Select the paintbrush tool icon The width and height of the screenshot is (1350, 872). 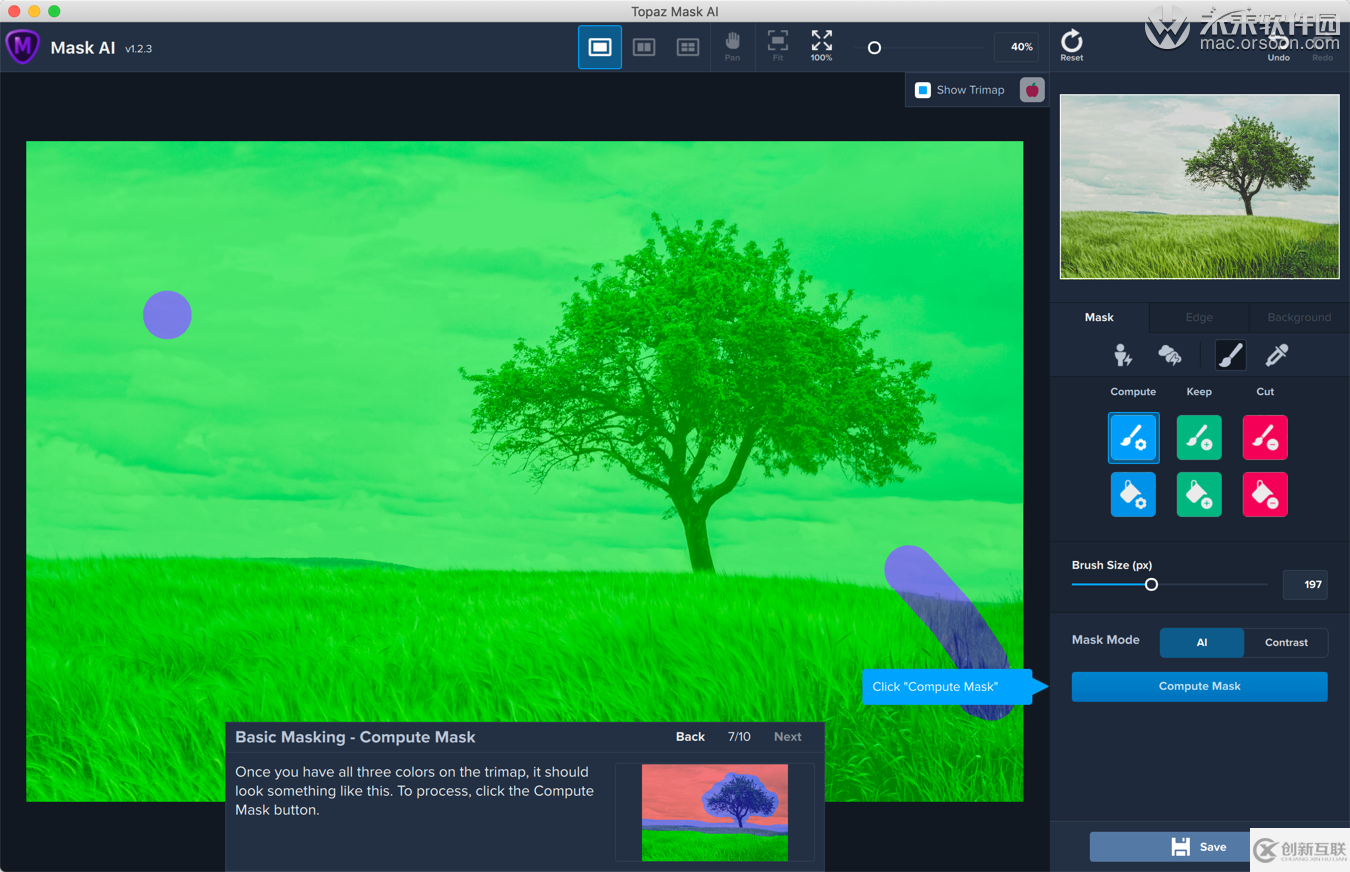[x=1230, y=354]
